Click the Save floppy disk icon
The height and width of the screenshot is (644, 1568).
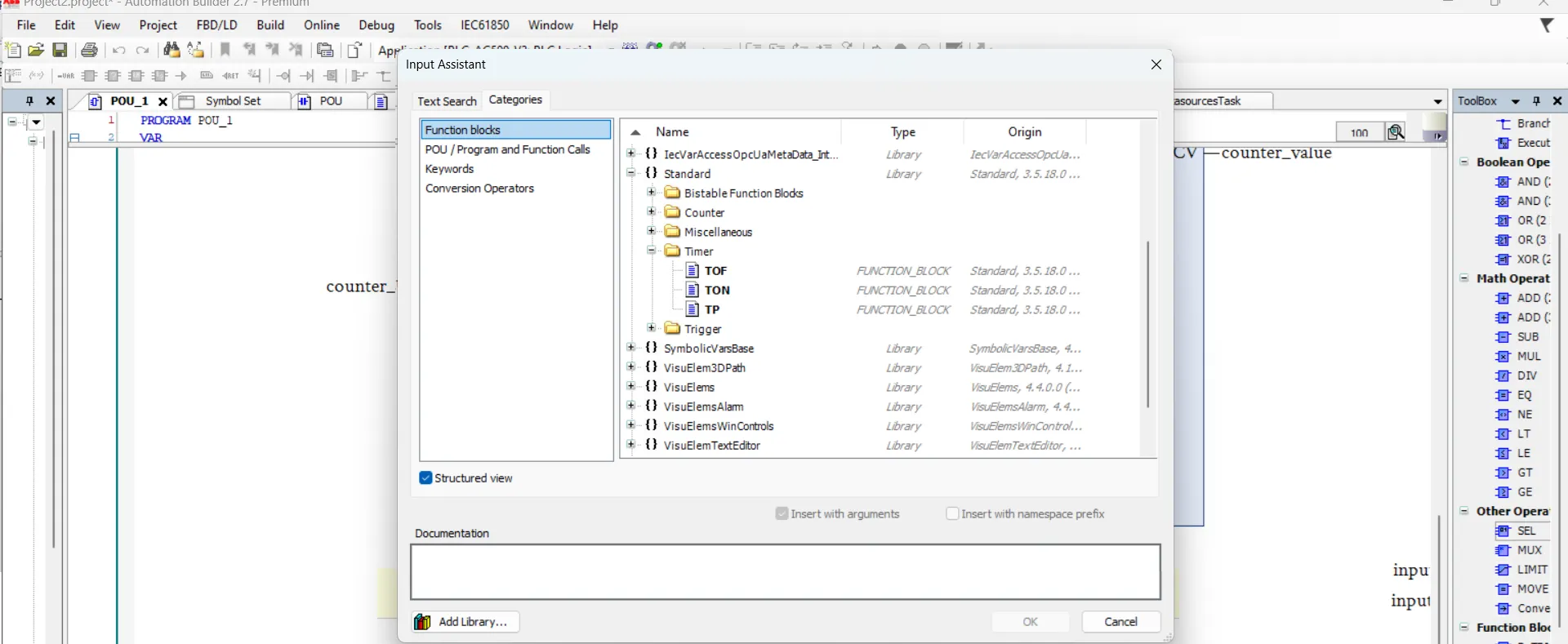pos(60,50)
